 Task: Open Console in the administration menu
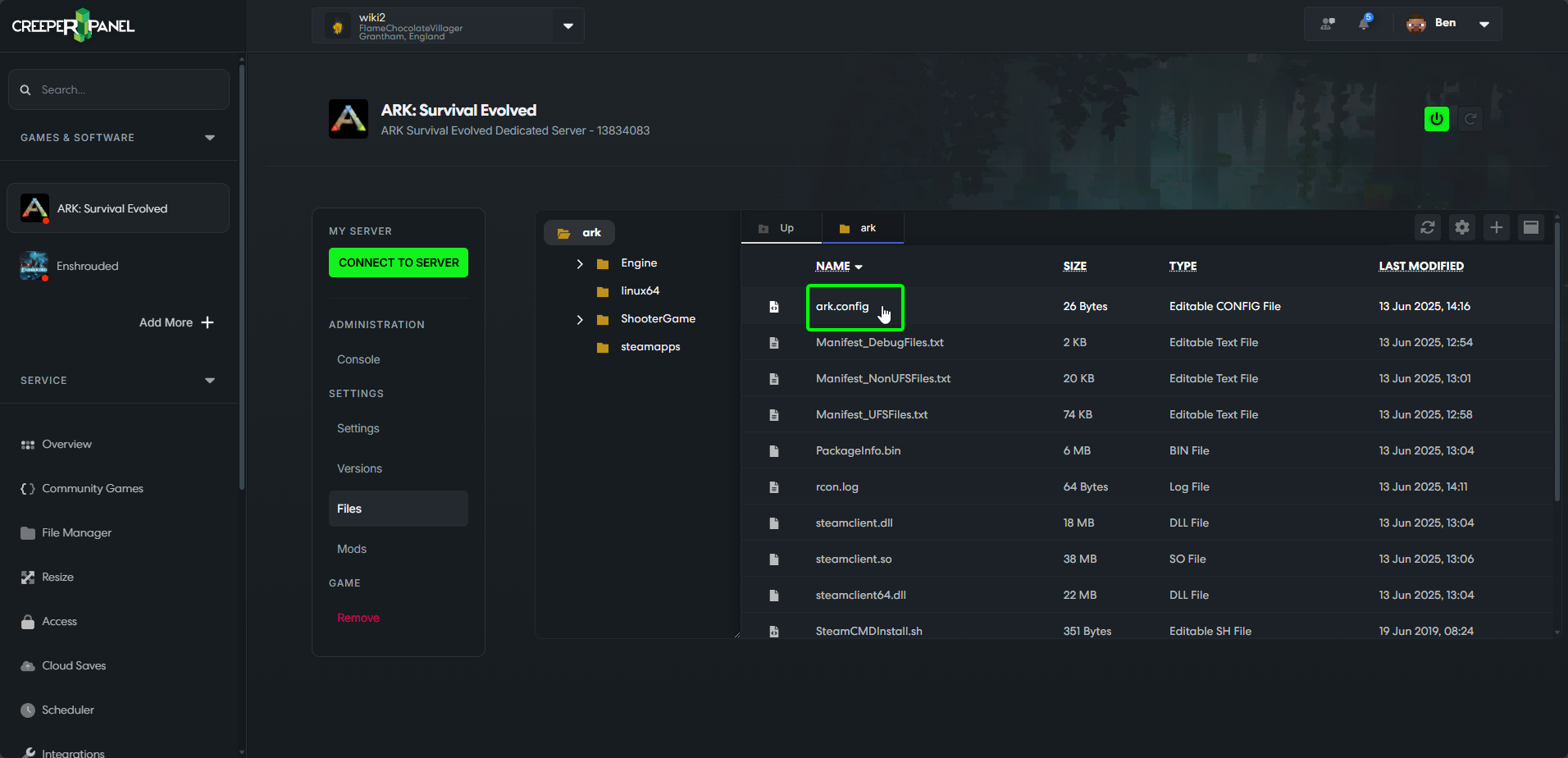(x=358, y=359)
